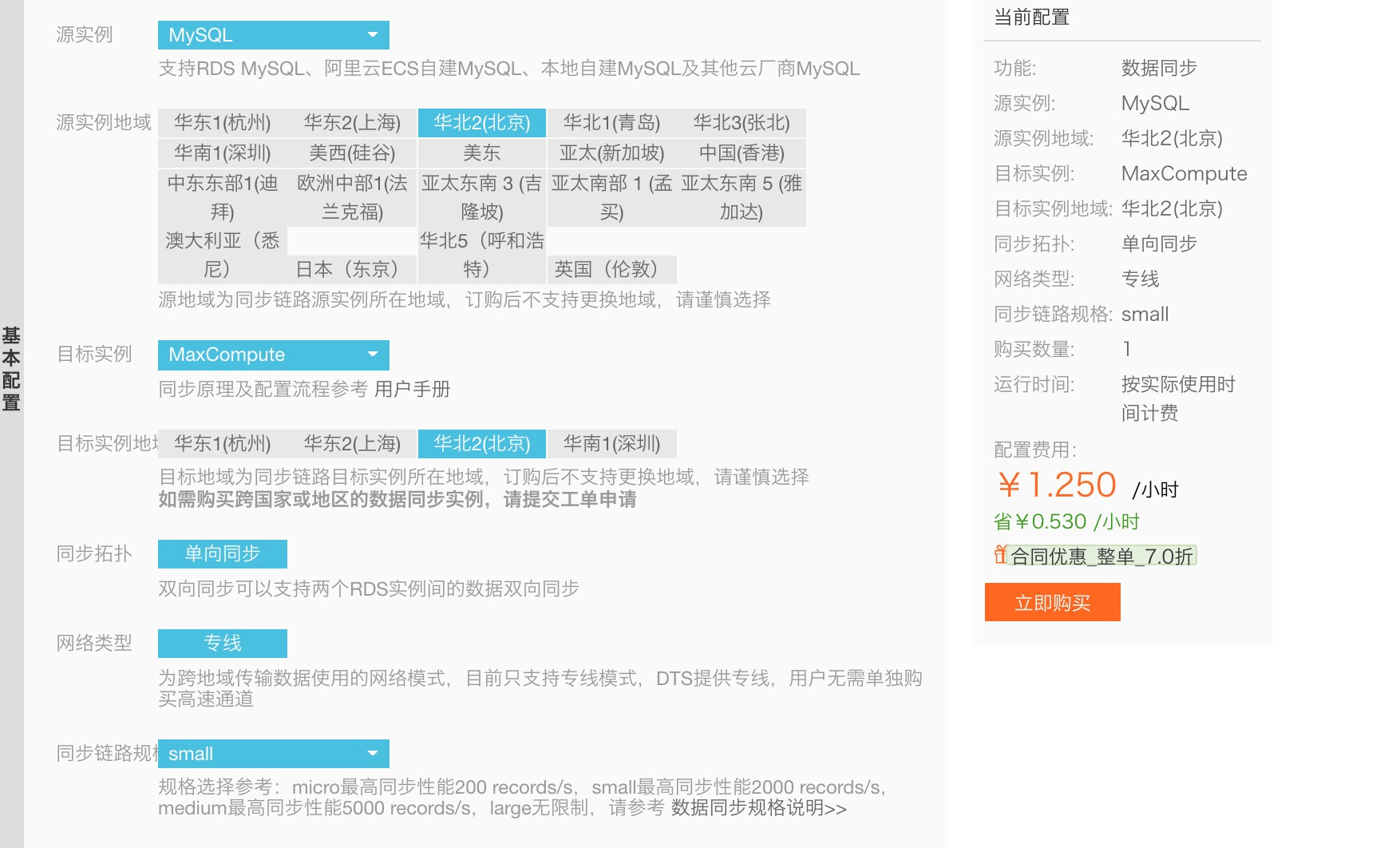Select source region 华北5（呼和浩特）
Screen dimensions: 1400x848
pyautogui.click(x=482, y=255)
